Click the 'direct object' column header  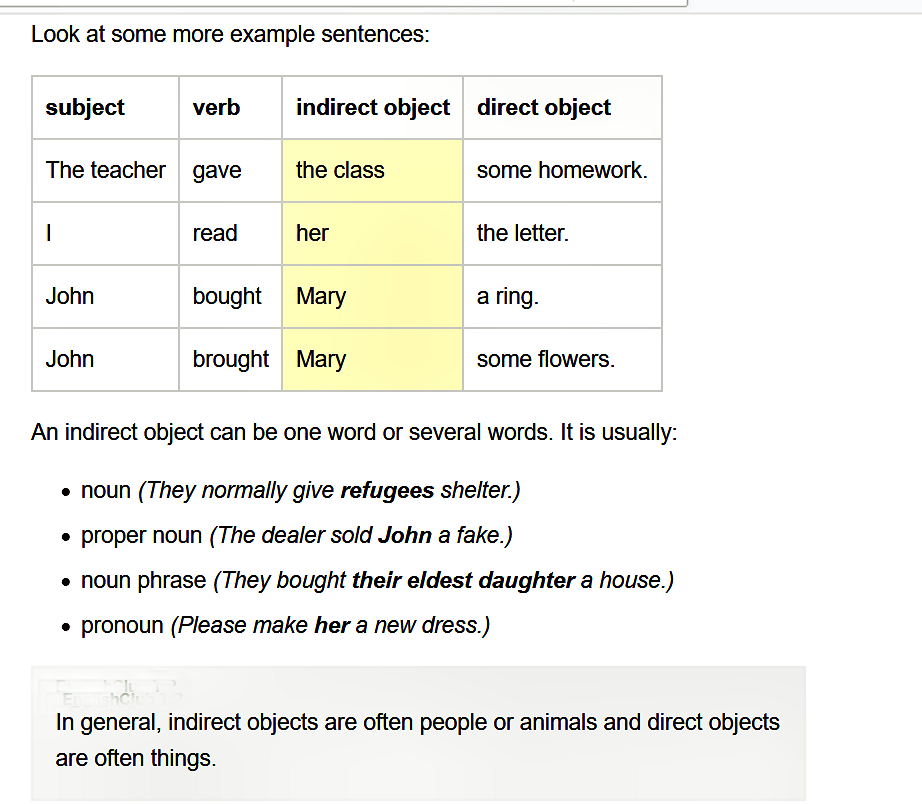[x=563, y=108]
